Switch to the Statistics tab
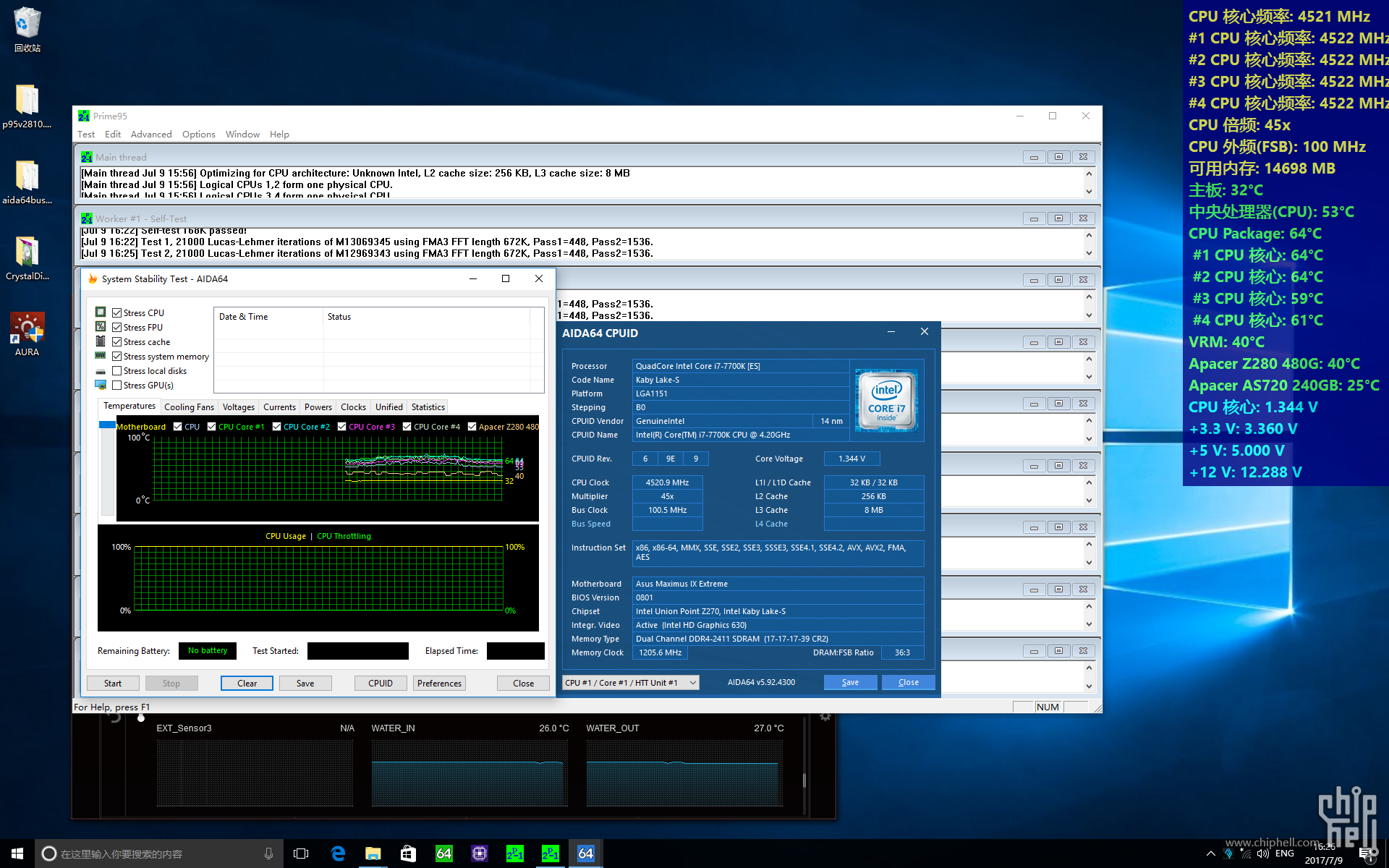 click(428, 407)
